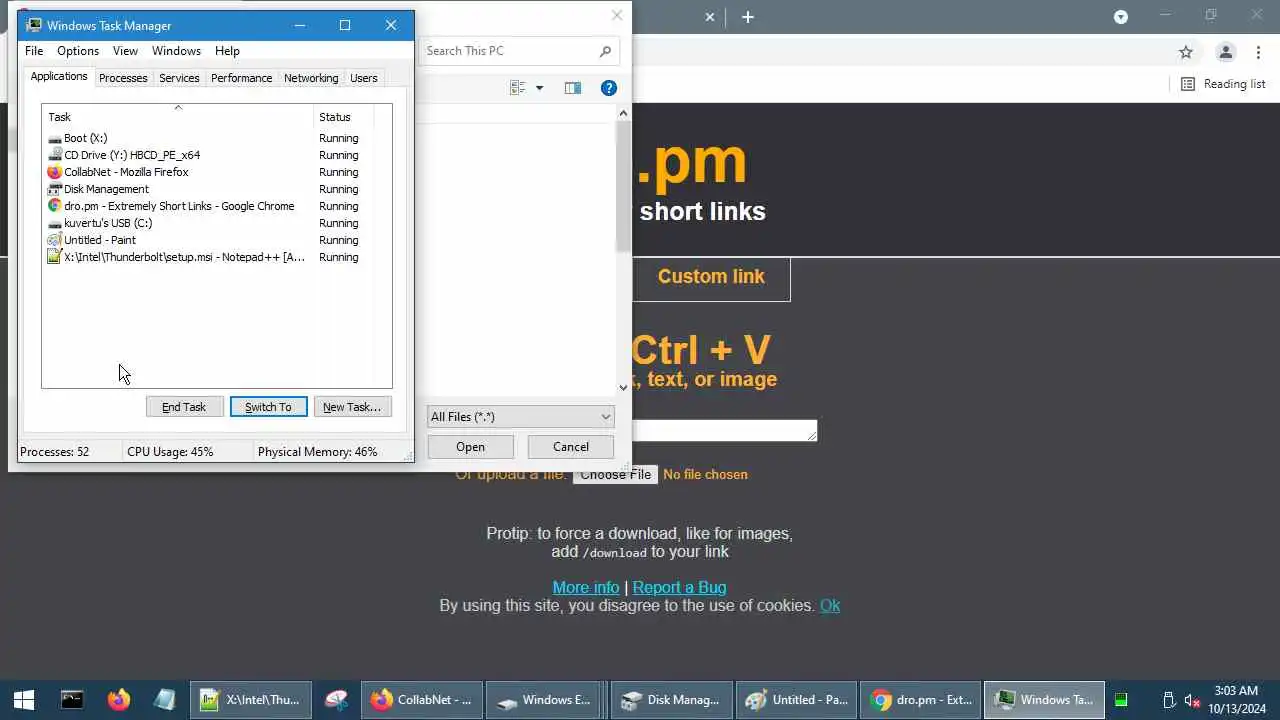Launch Command Prompt from the taskbar
The width and height of the screenshot is (1280, 720).
point(72,700)
